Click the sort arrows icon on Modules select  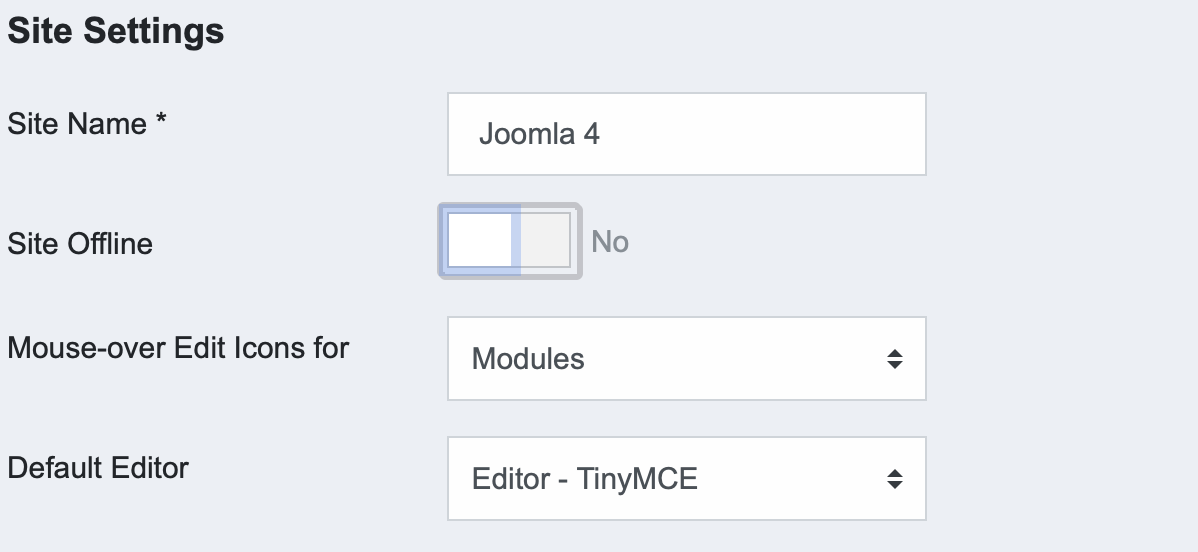tap(895, 359)
